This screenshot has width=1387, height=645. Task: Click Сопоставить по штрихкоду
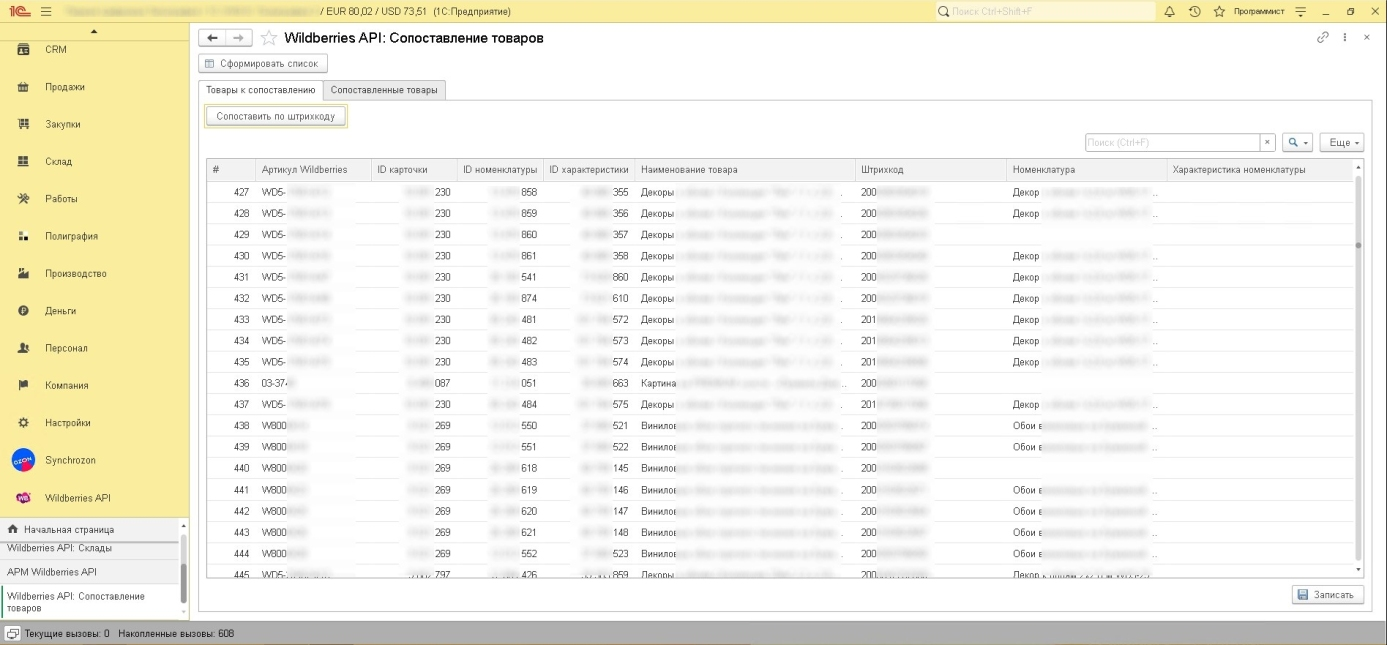276,117
